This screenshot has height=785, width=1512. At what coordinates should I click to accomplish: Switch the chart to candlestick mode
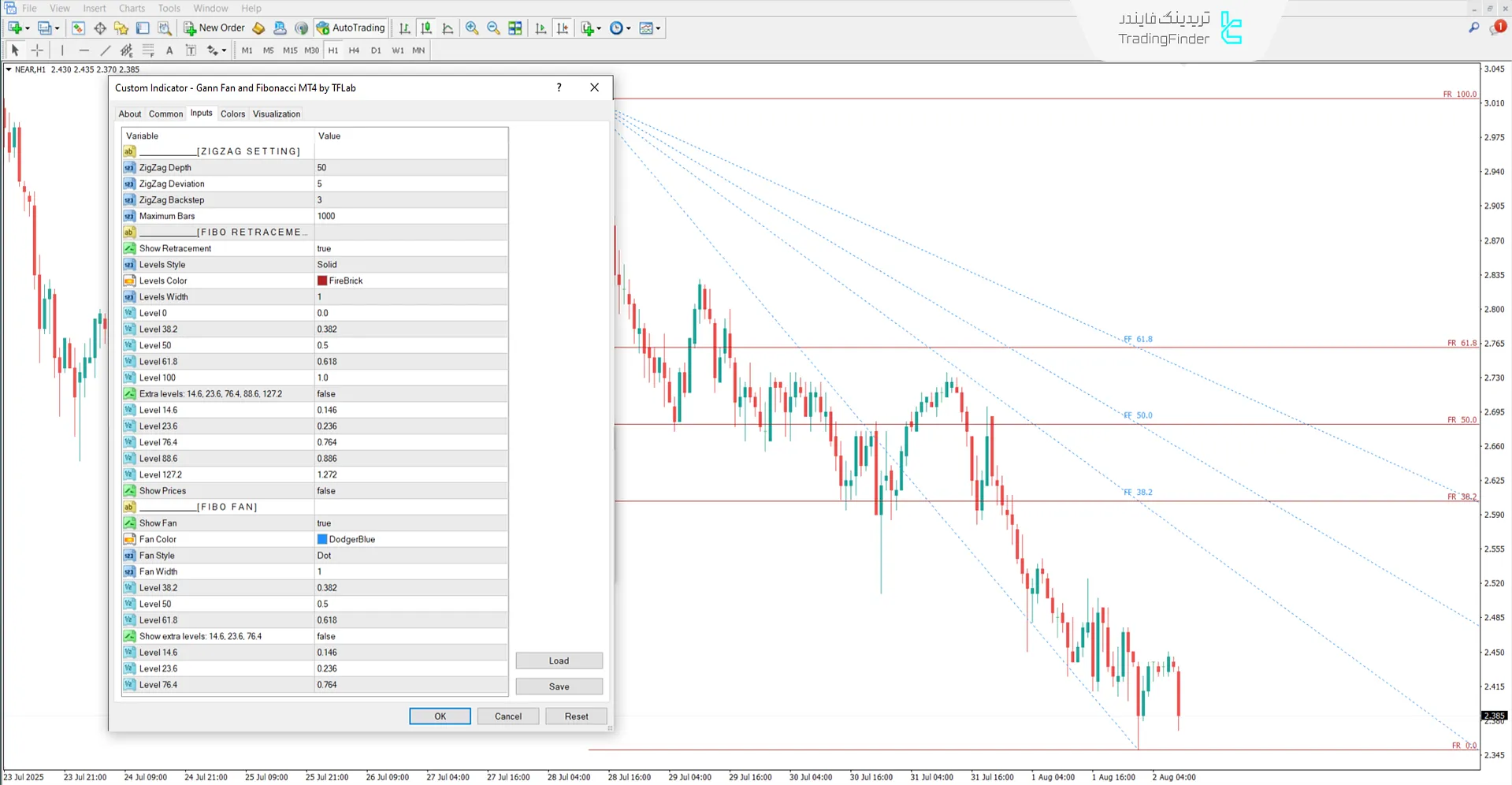(426, 28)
